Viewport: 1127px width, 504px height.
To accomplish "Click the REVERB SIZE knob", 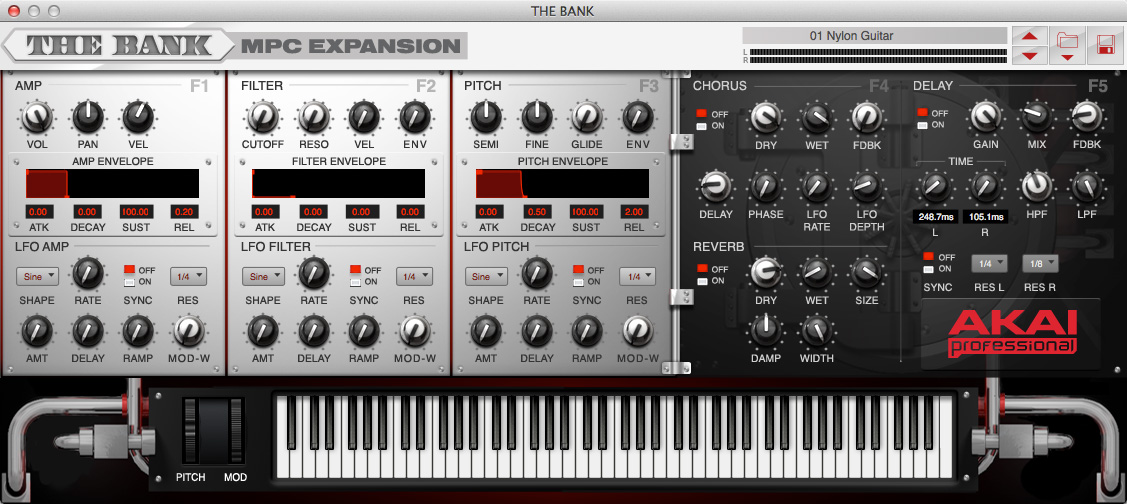I will pyautogui.click(x=867, y=272).
